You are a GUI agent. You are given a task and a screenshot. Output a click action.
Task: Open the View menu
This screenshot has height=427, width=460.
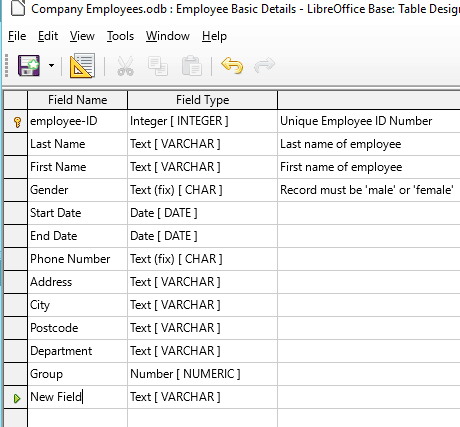(82, 36)
